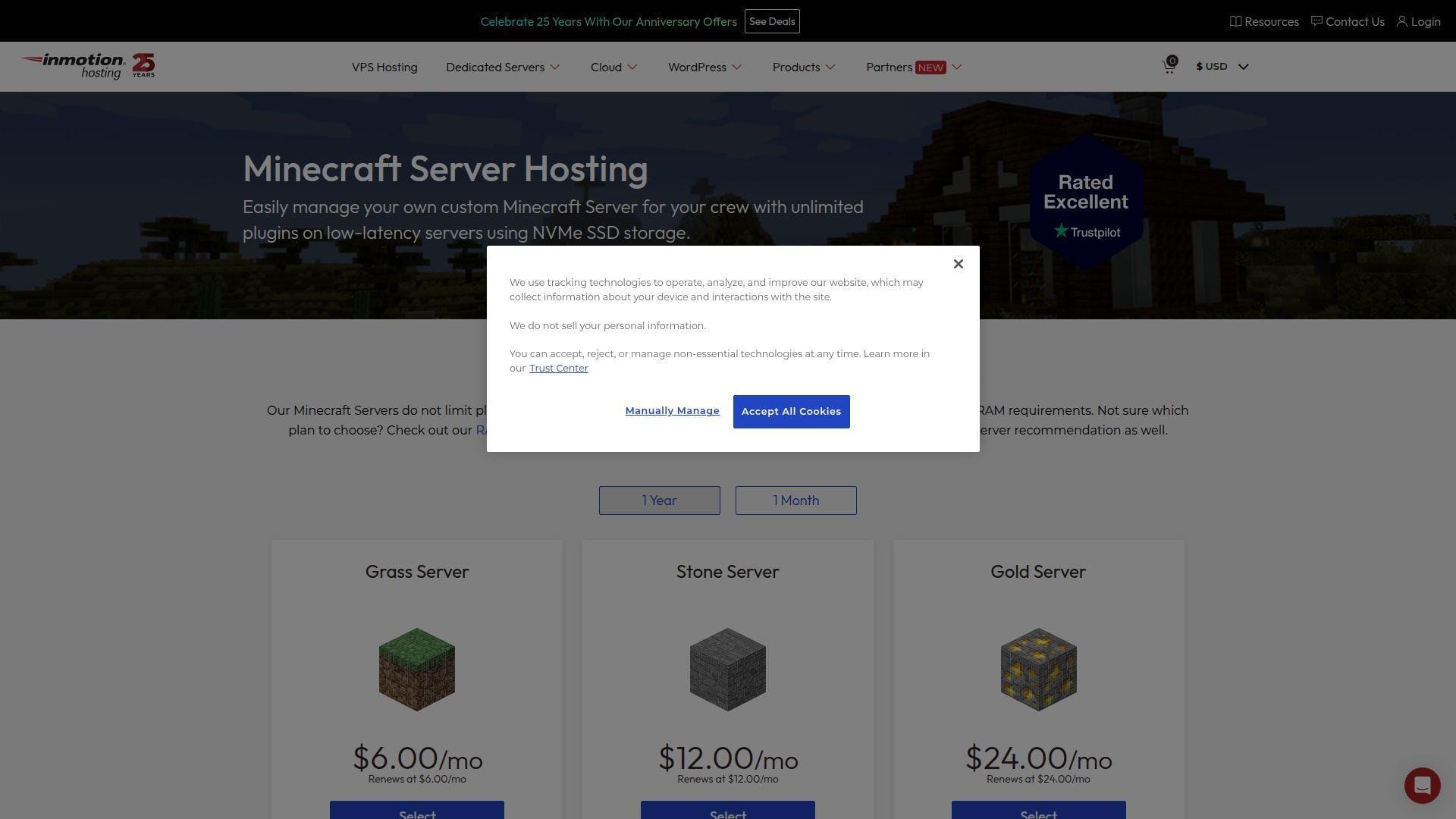Click Renews at $12.00/mo text
1456x819 pixels.
click(728, 779)
